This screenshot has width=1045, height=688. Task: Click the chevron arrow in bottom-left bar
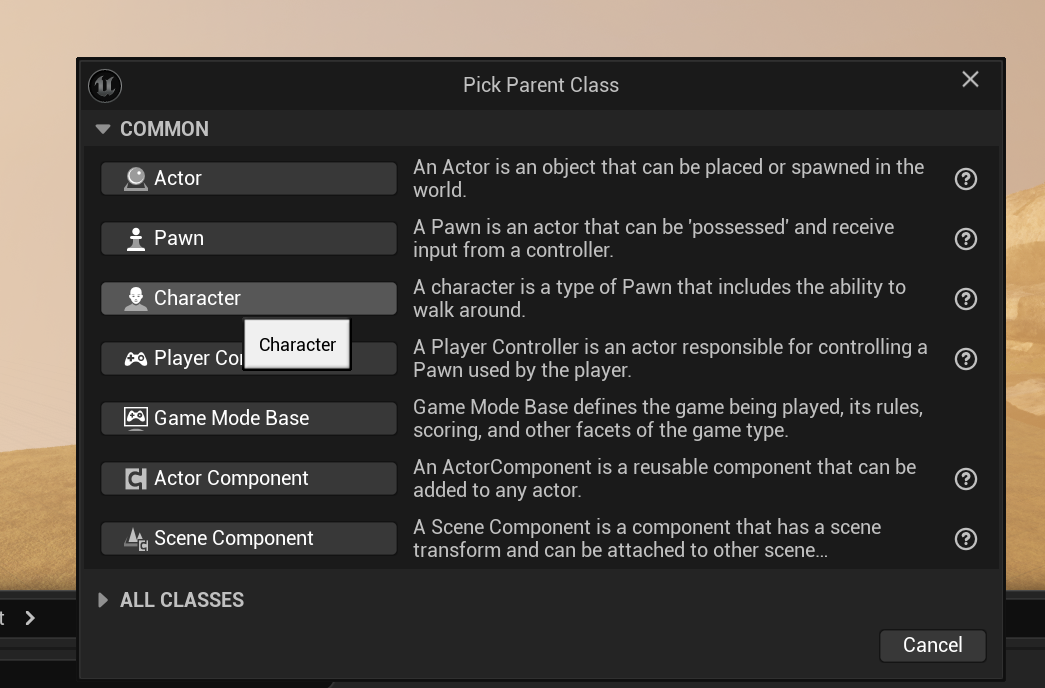(30, 618)
